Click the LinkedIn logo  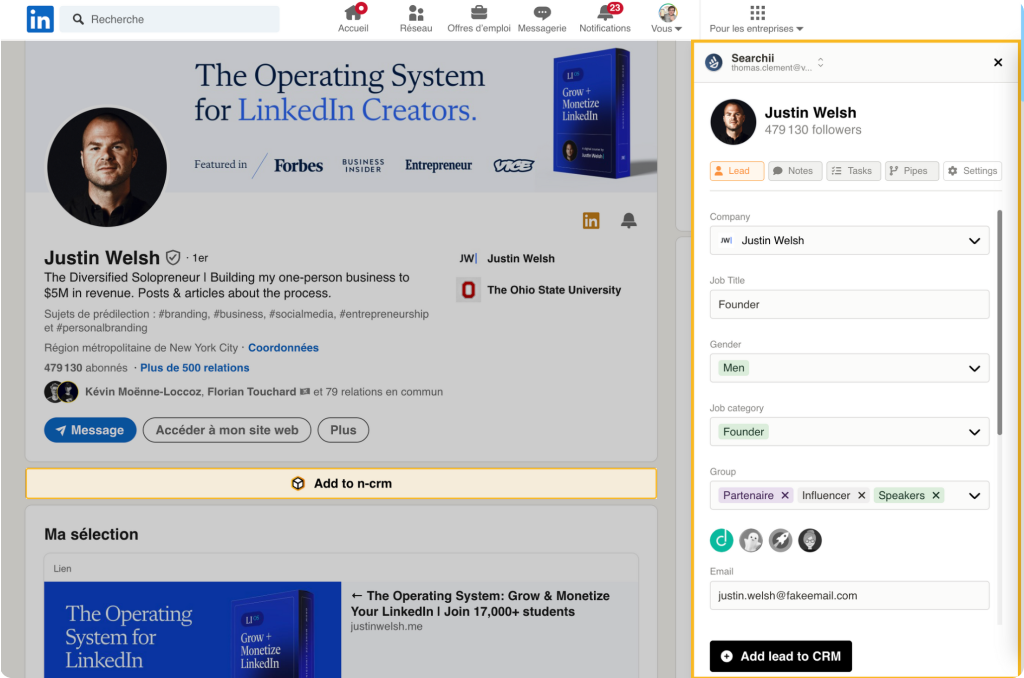click(40, 19)
